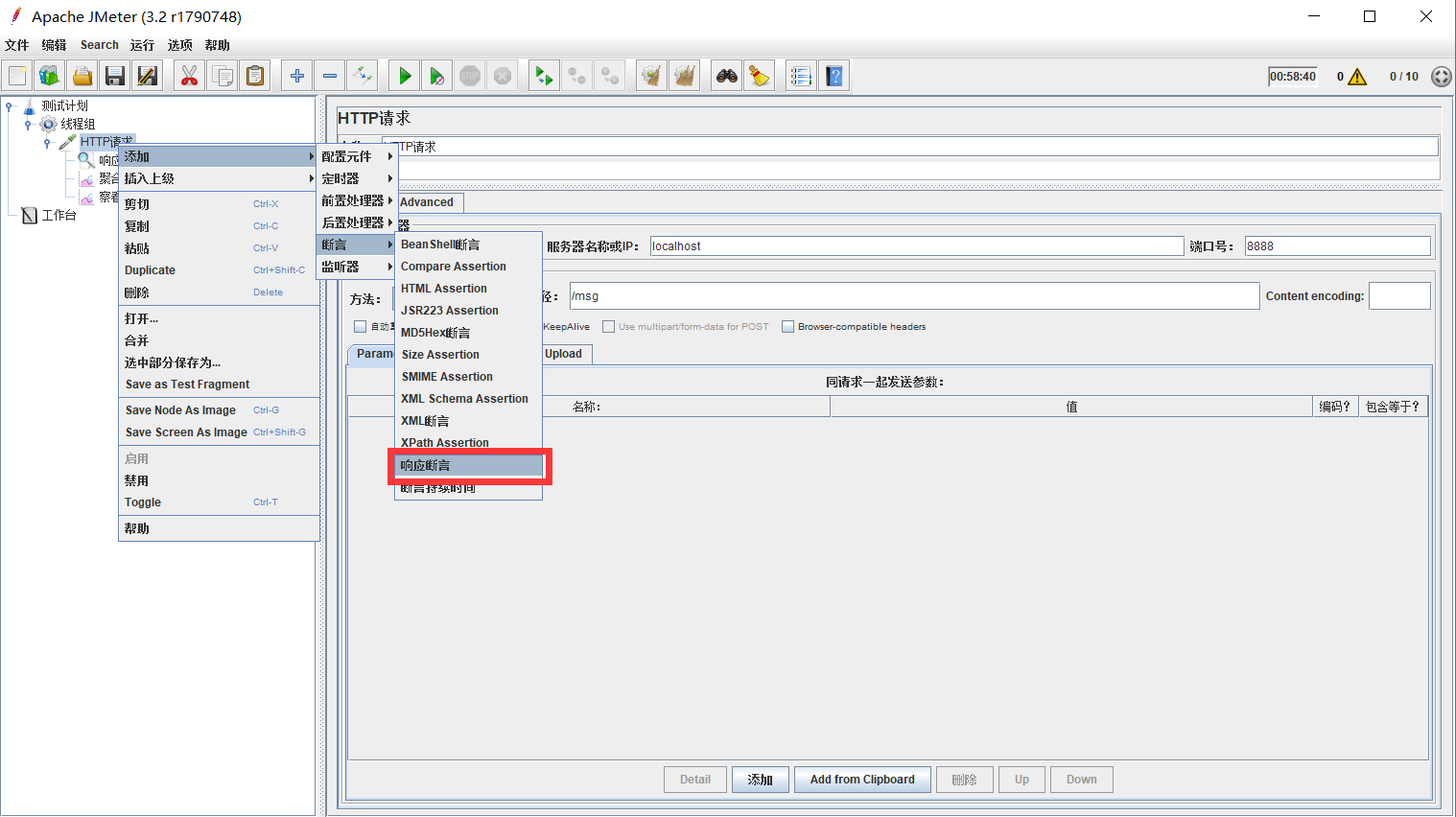The width and height of the screenshot is (1456, 817).
Task: Click the Save As pencil-floppy icon
Action: tap(148, 76)
